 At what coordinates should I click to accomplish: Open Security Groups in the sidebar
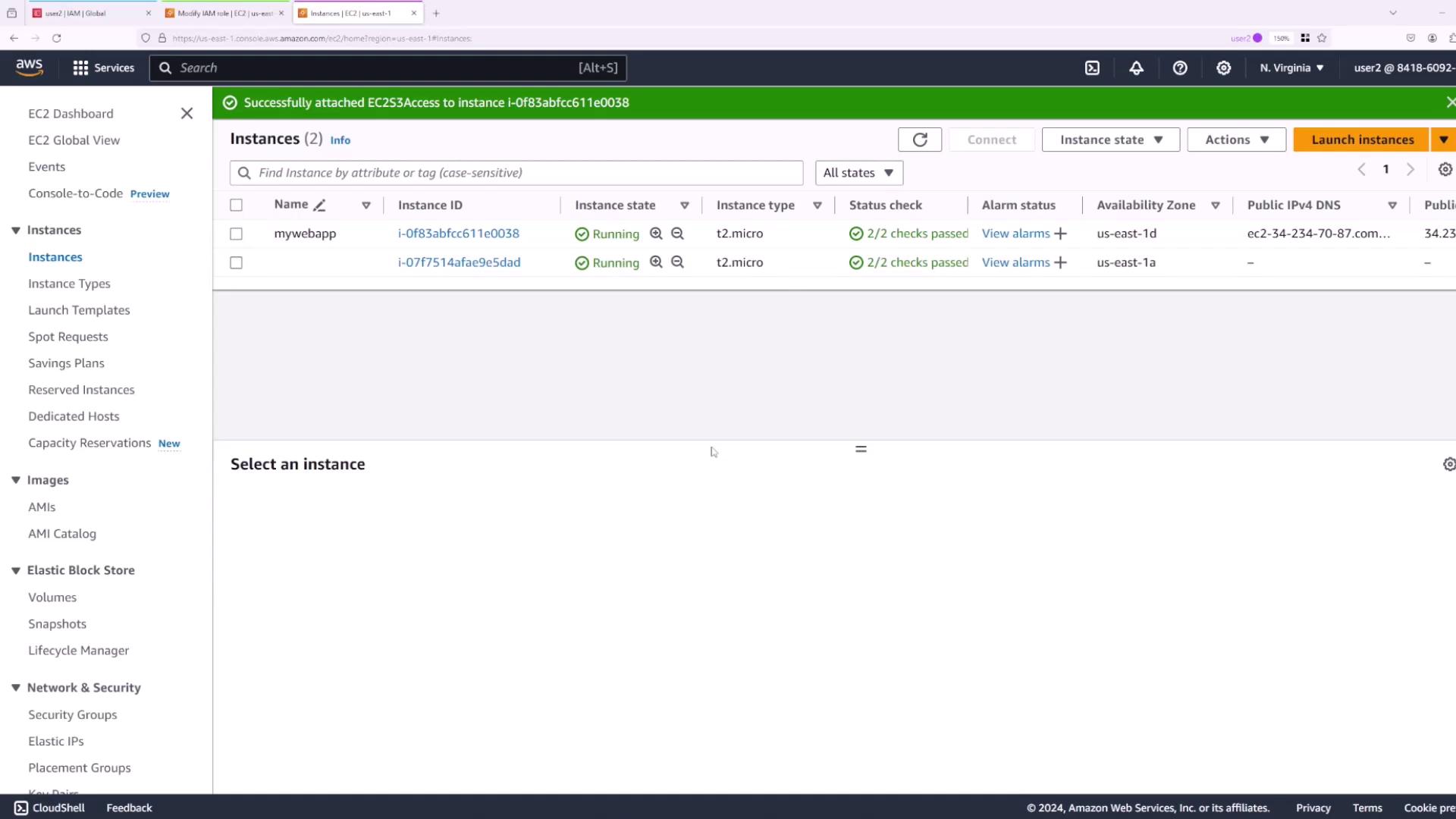click(73, 714)
